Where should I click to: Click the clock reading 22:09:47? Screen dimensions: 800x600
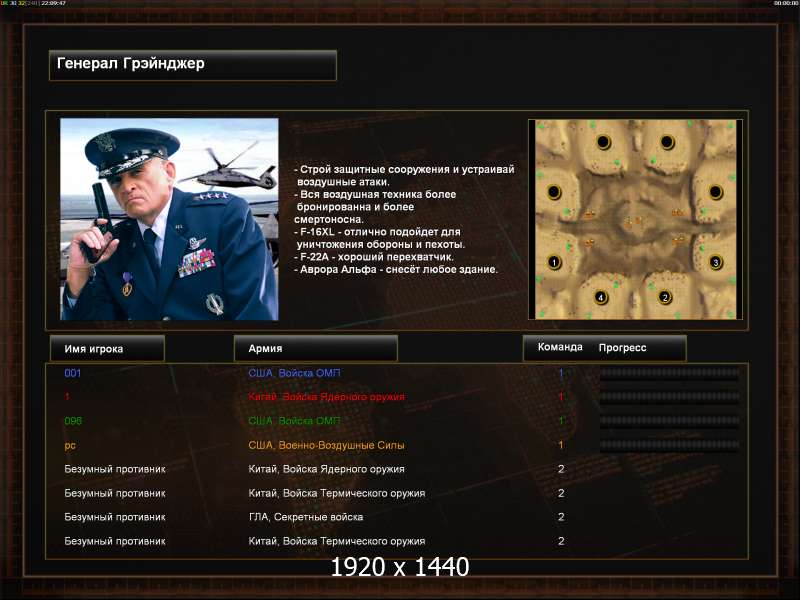tap(54, 3)
